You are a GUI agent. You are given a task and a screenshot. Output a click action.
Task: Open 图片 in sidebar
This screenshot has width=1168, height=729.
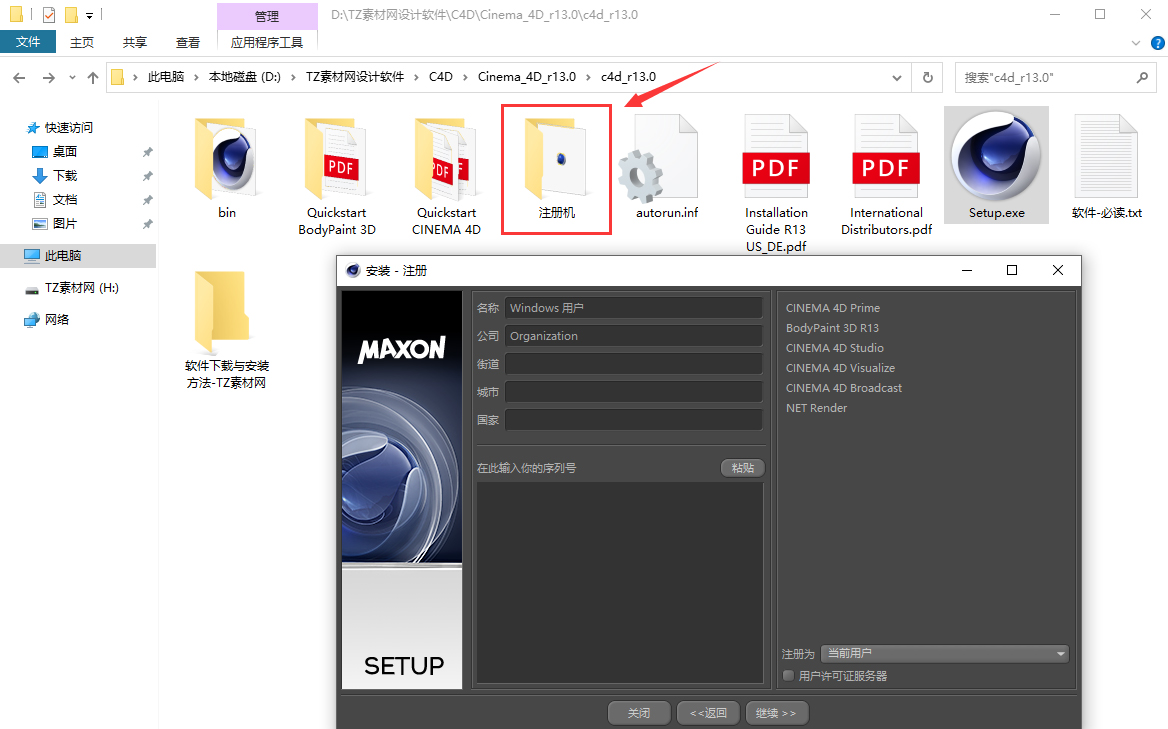click(64, 223)
